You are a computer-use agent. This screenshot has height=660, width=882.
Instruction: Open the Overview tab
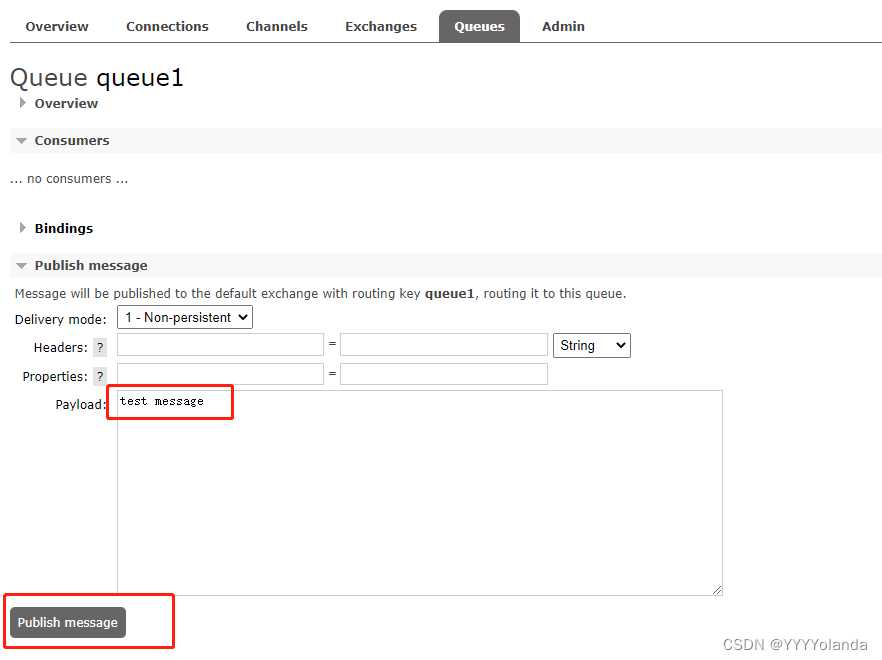click(x=57, y=26)
